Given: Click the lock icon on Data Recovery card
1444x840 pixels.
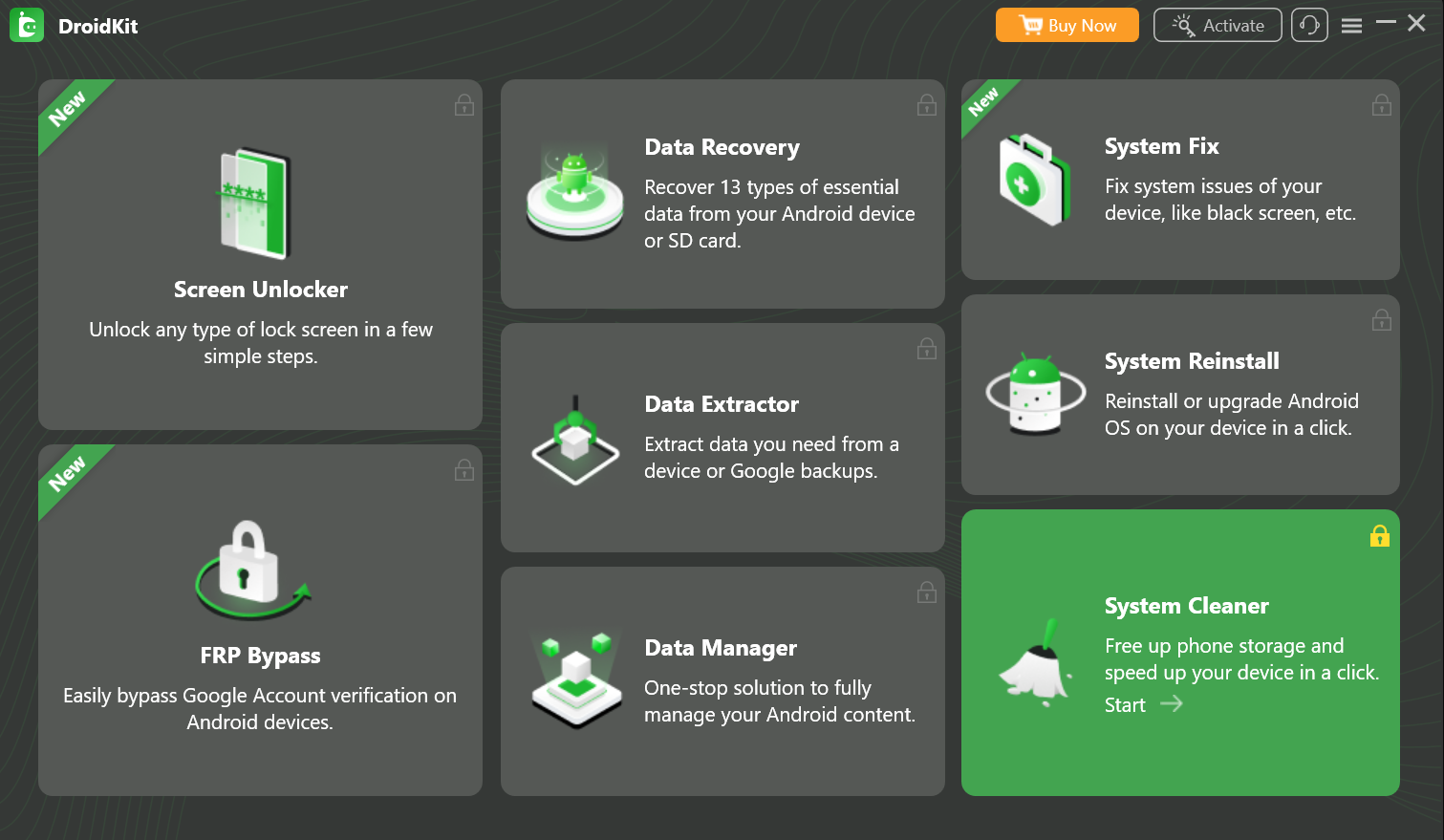Looking at the screenshot, I should [x=927, y=105].
